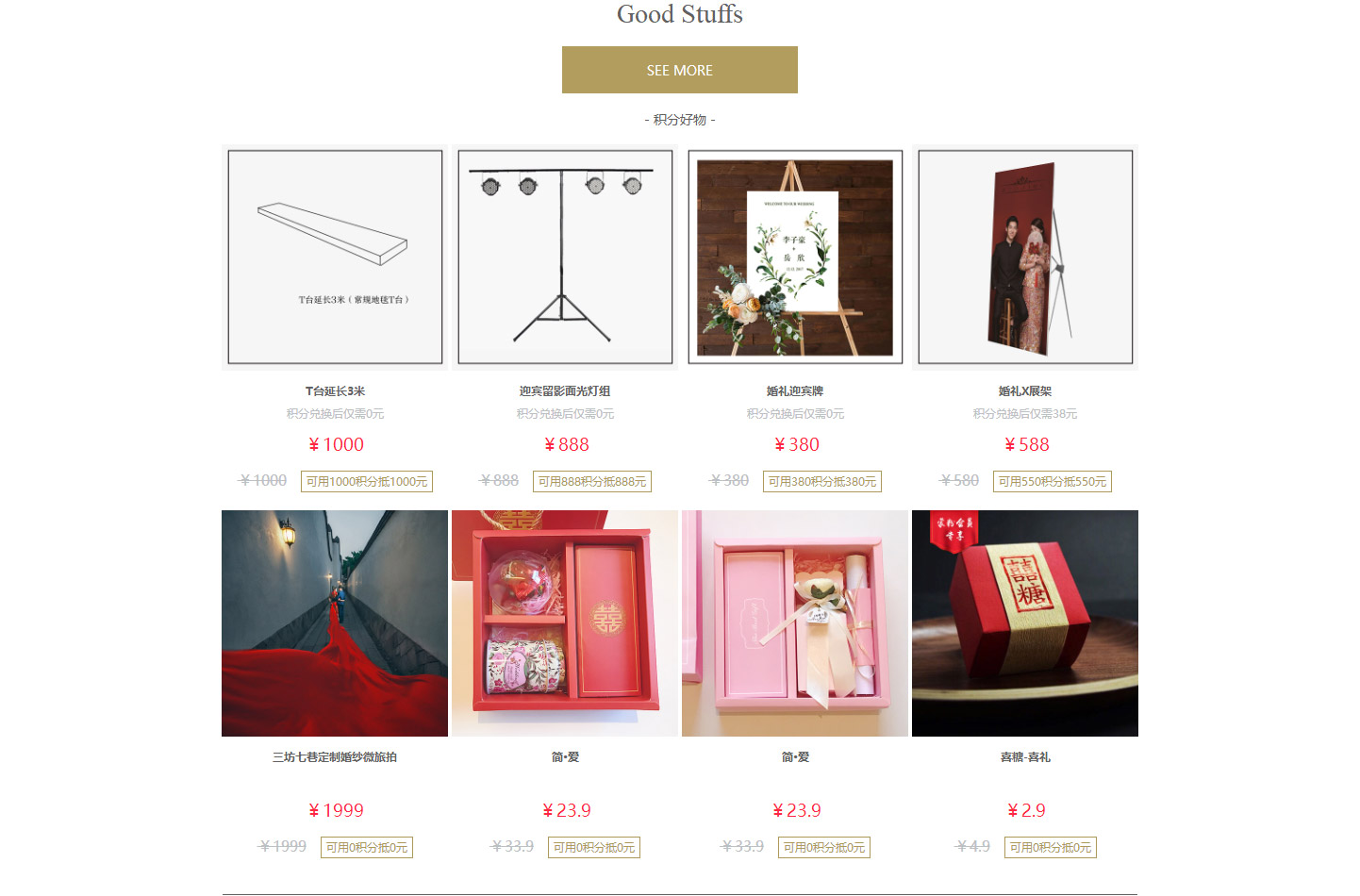Open the T台延长3米 product image
1360x896 pixels.
[x=335, y=257]
